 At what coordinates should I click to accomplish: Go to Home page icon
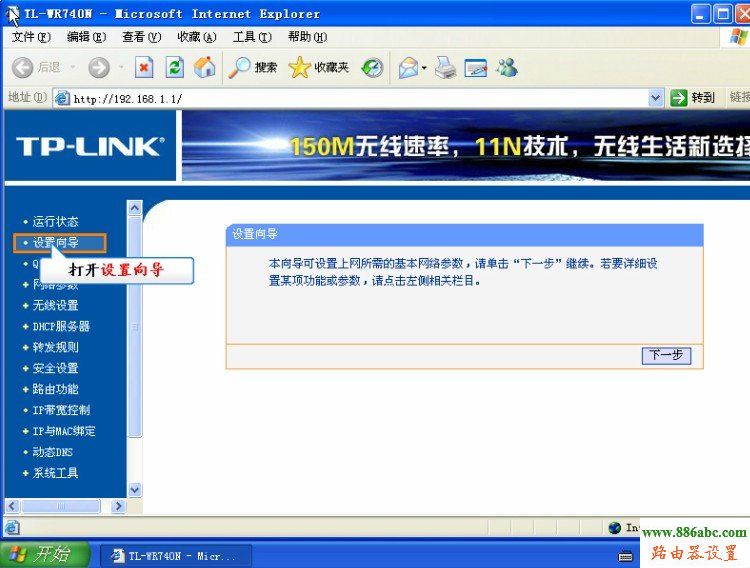205,67
